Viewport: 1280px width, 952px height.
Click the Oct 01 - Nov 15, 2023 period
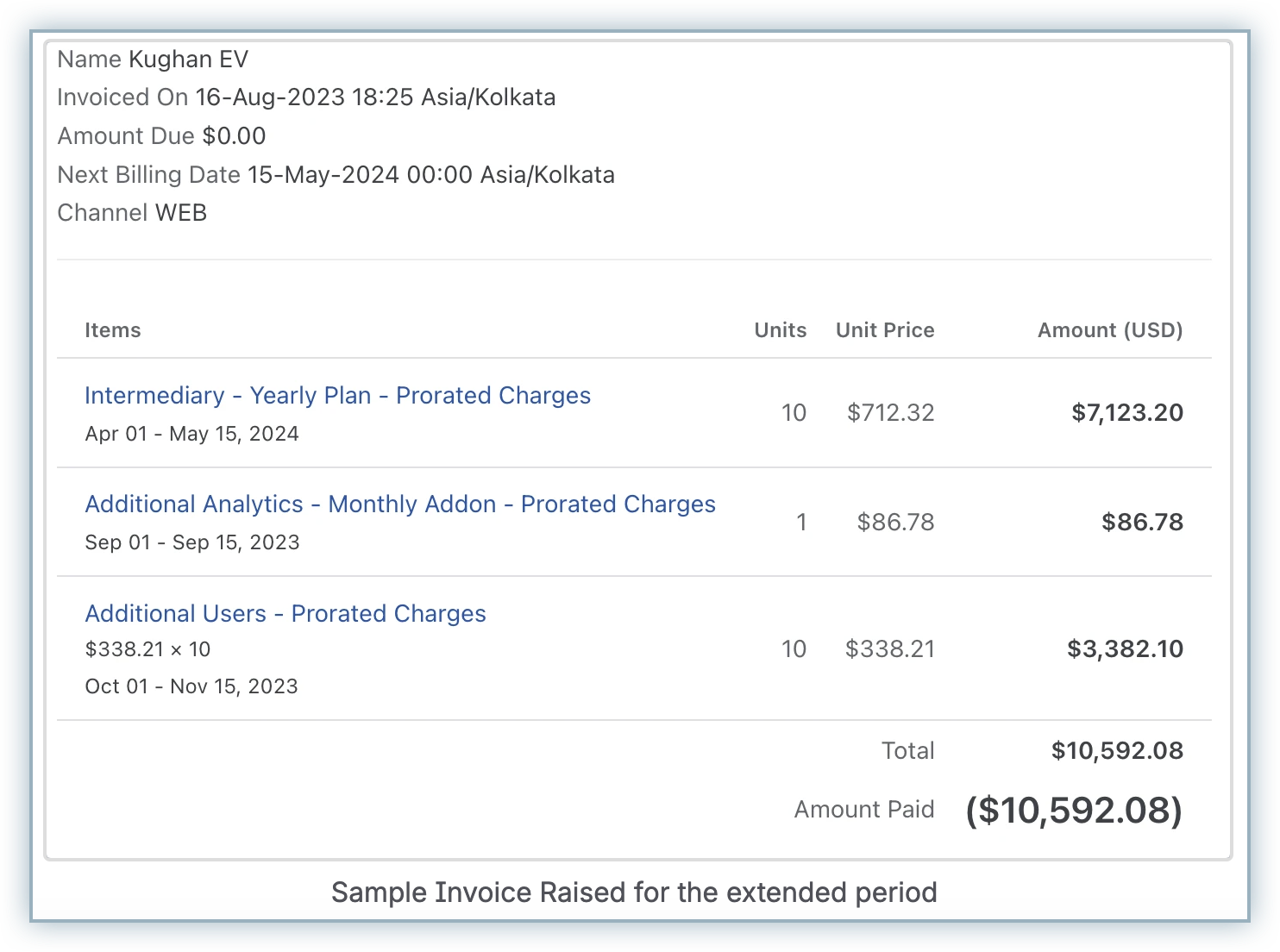[191, 686]
